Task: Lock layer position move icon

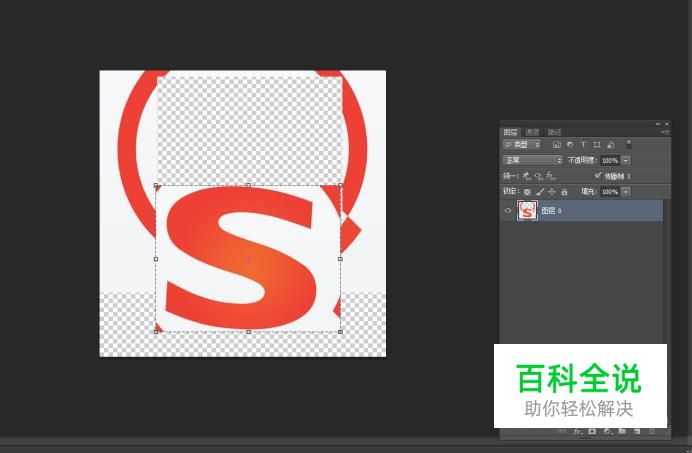Action: 552,192
